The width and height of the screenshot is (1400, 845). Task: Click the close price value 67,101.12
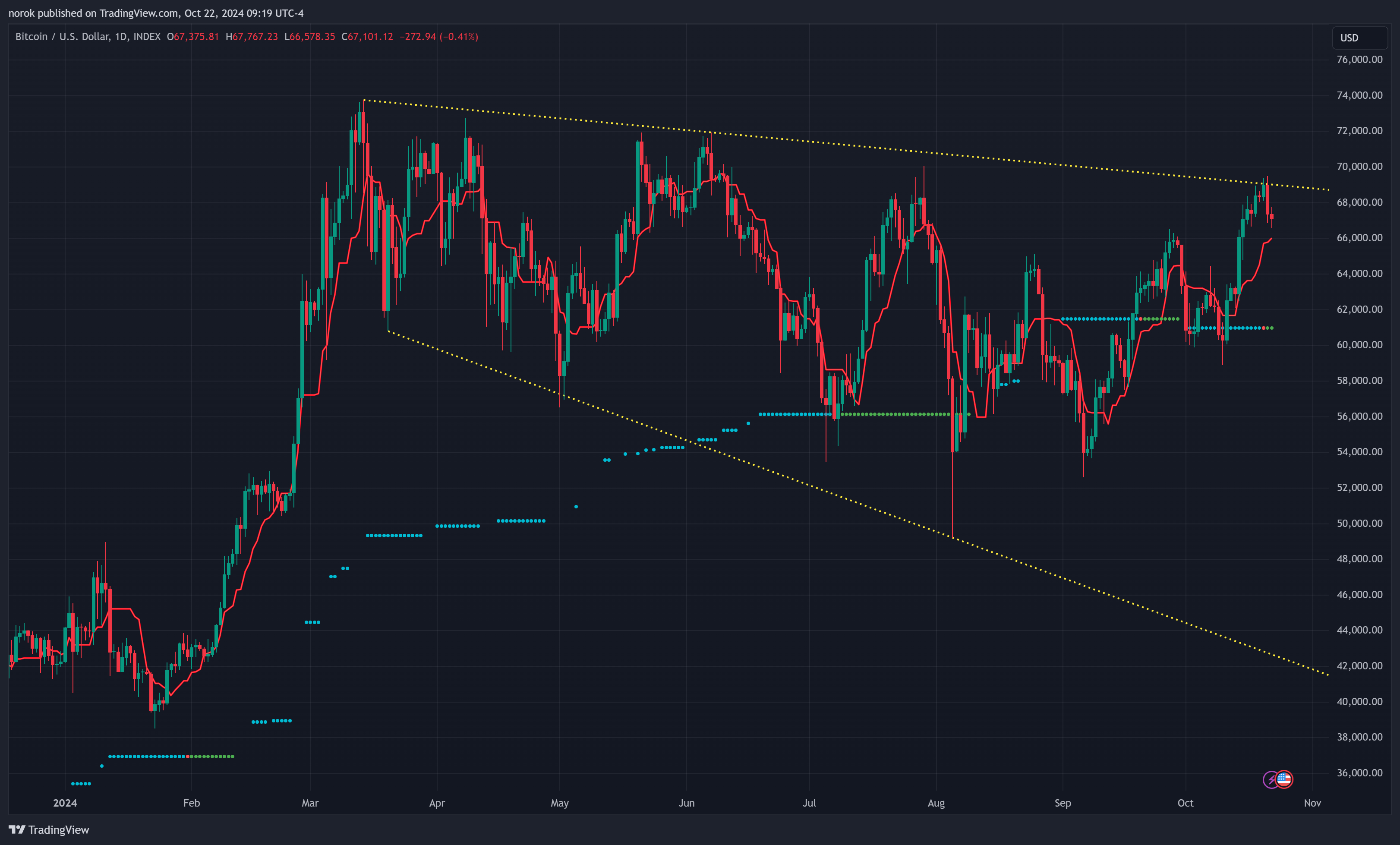(370, 36)
